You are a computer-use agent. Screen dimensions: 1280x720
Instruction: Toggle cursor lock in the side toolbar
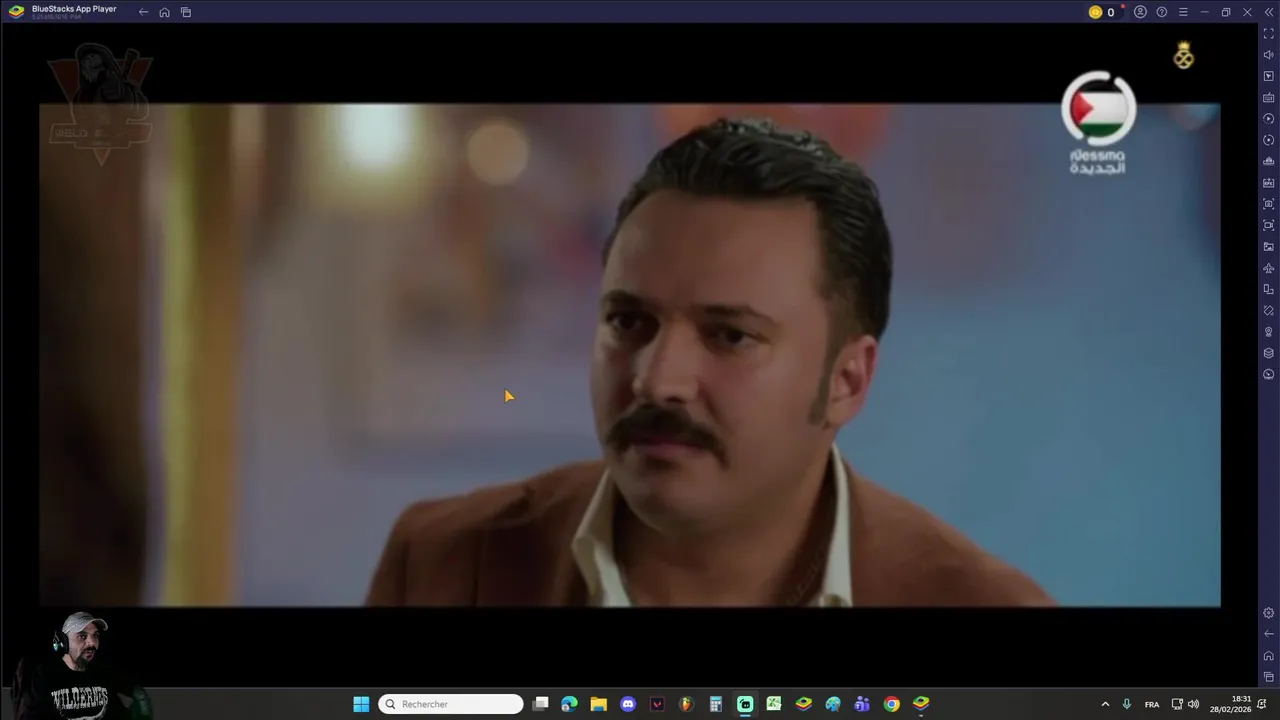1269,76
